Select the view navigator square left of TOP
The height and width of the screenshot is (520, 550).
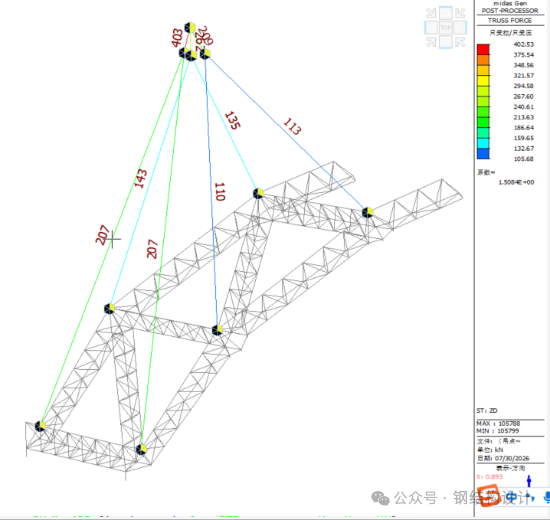(431, 28)
